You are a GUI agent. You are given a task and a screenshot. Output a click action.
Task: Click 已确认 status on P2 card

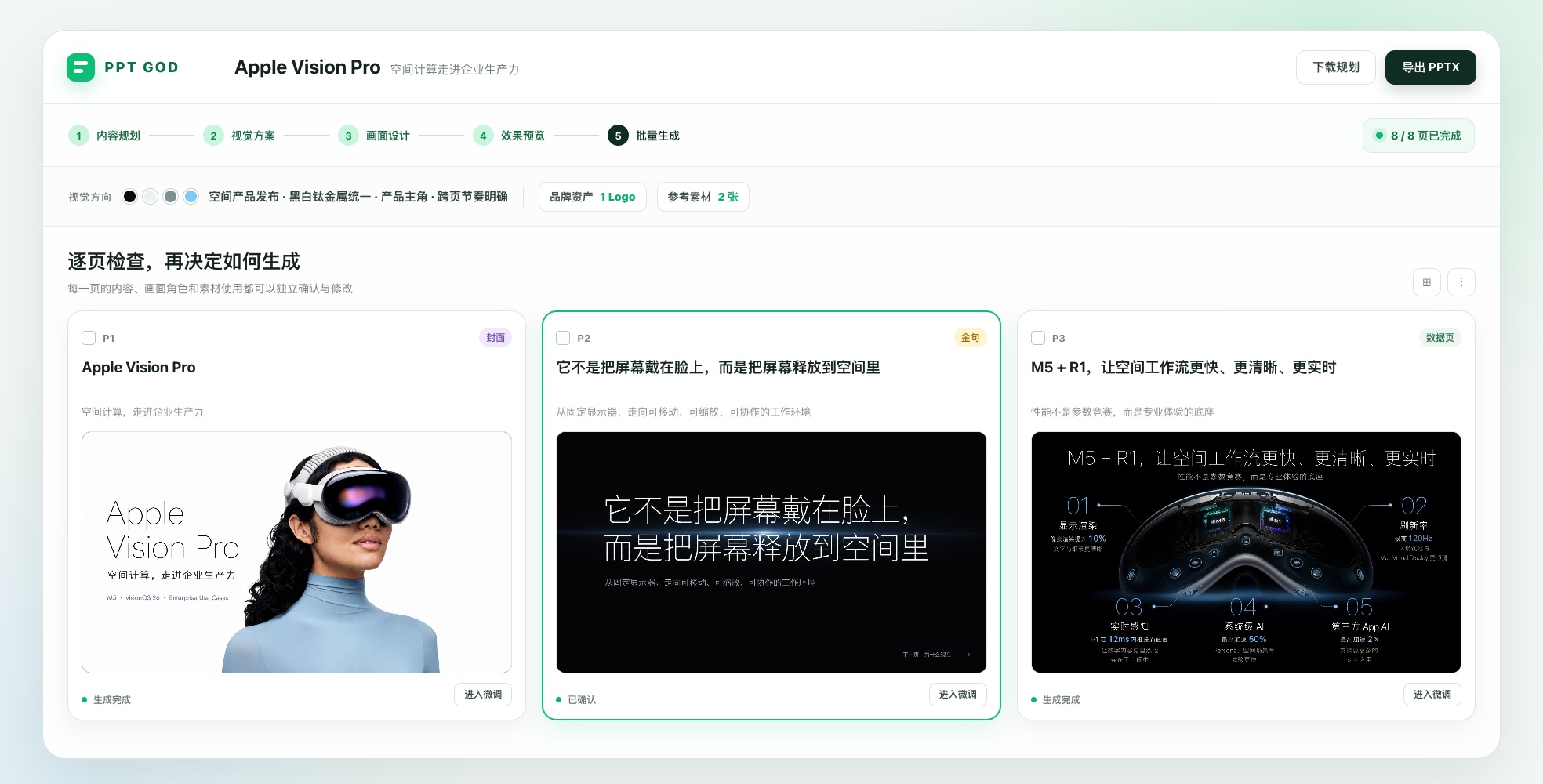(576, 700)
